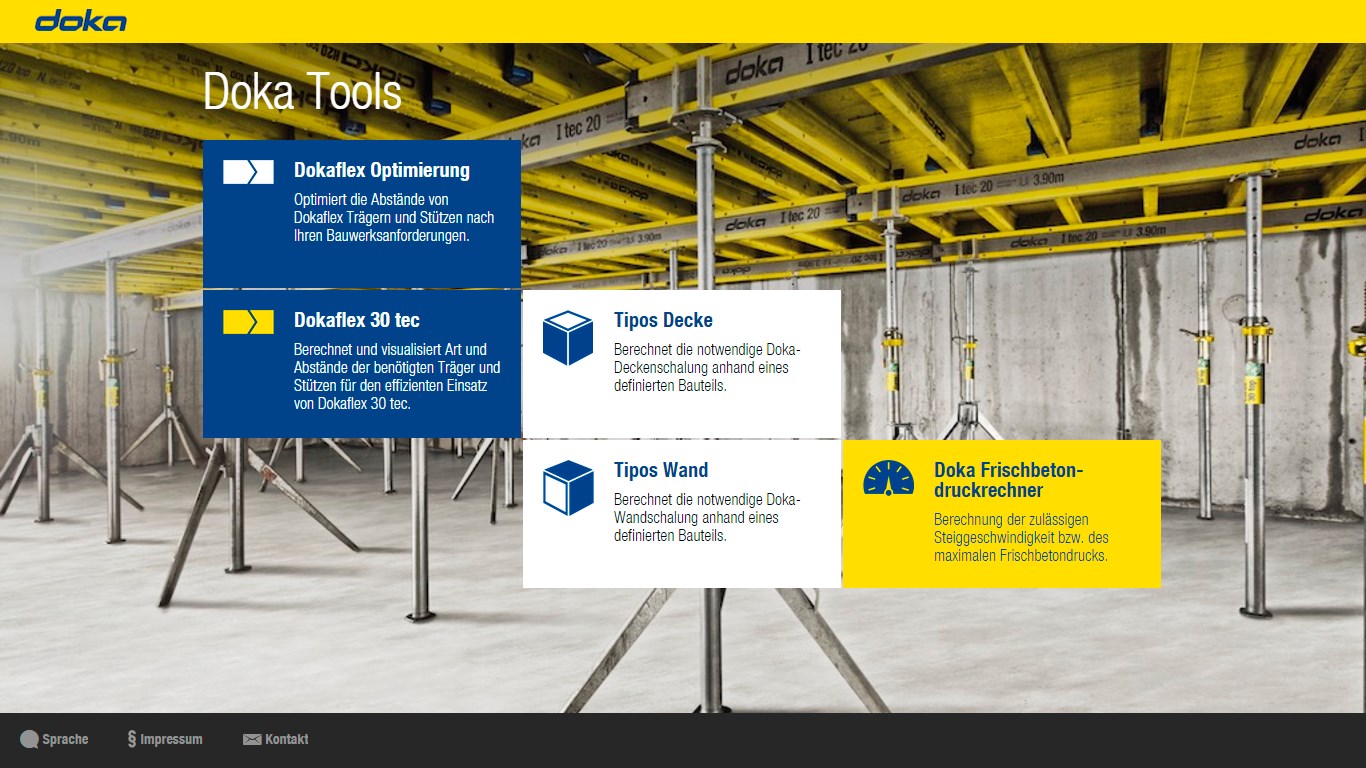Click the Dokaflex Optimierung arrow icon
This screenshot has height=768, width=1366.
click(248, 172)
